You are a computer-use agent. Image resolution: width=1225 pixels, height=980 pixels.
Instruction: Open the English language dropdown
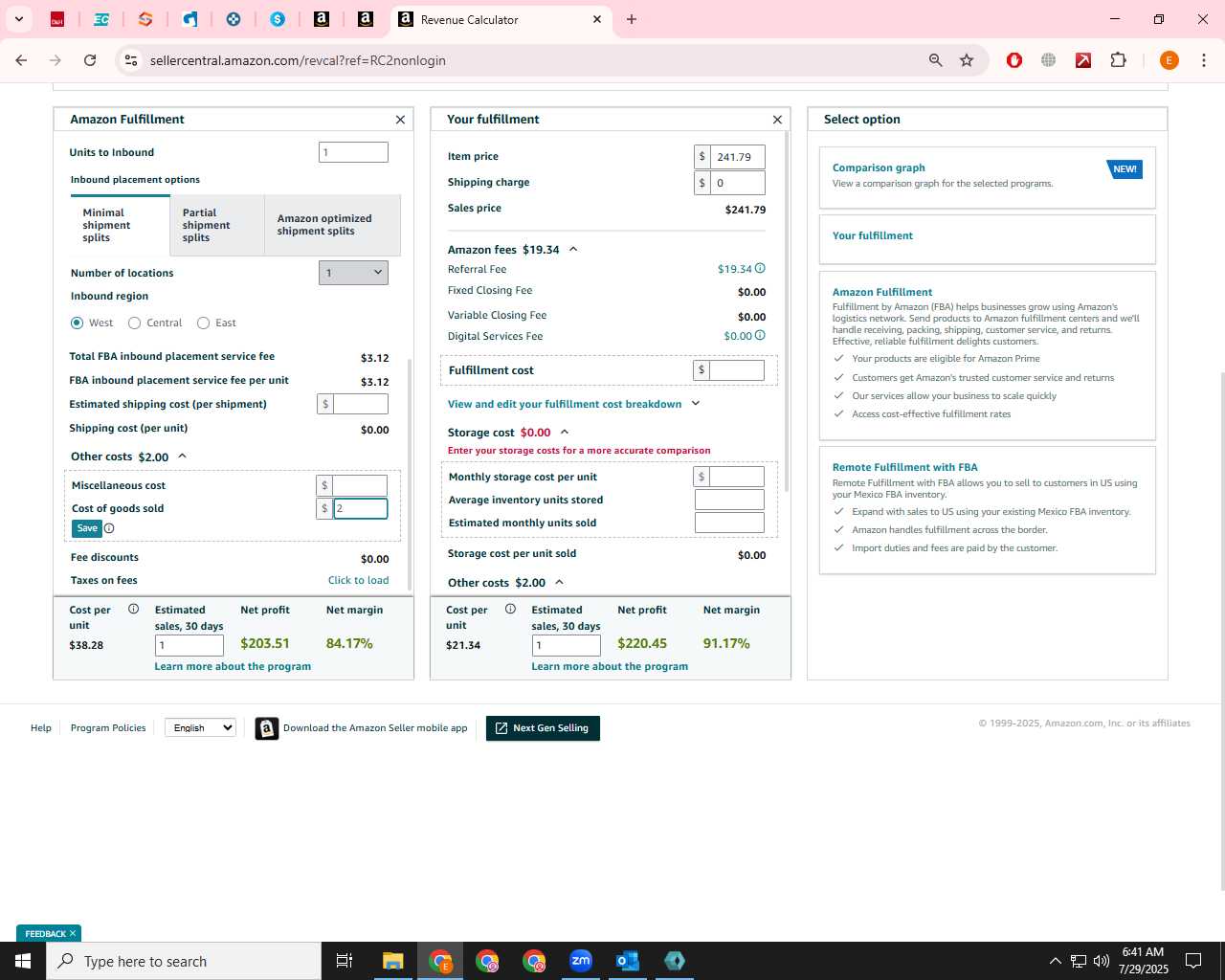pos(200,727)
